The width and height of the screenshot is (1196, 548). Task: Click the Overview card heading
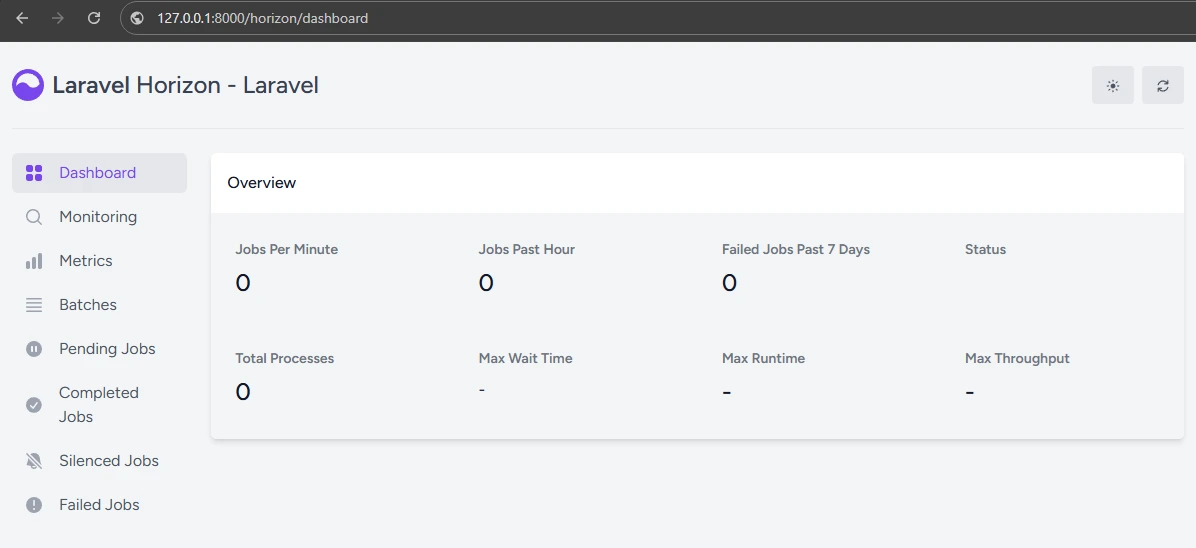coord(262,183)
